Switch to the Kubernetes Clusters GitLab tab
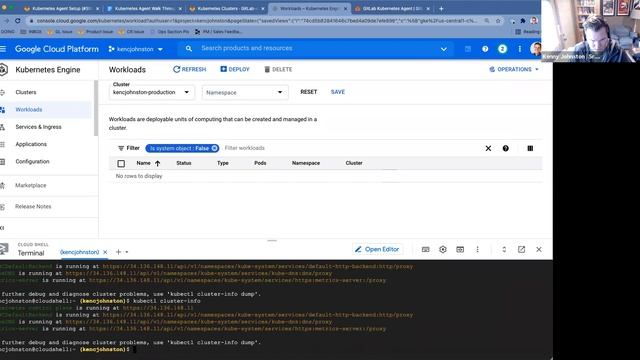640x360 pixels. click(227, 8)
